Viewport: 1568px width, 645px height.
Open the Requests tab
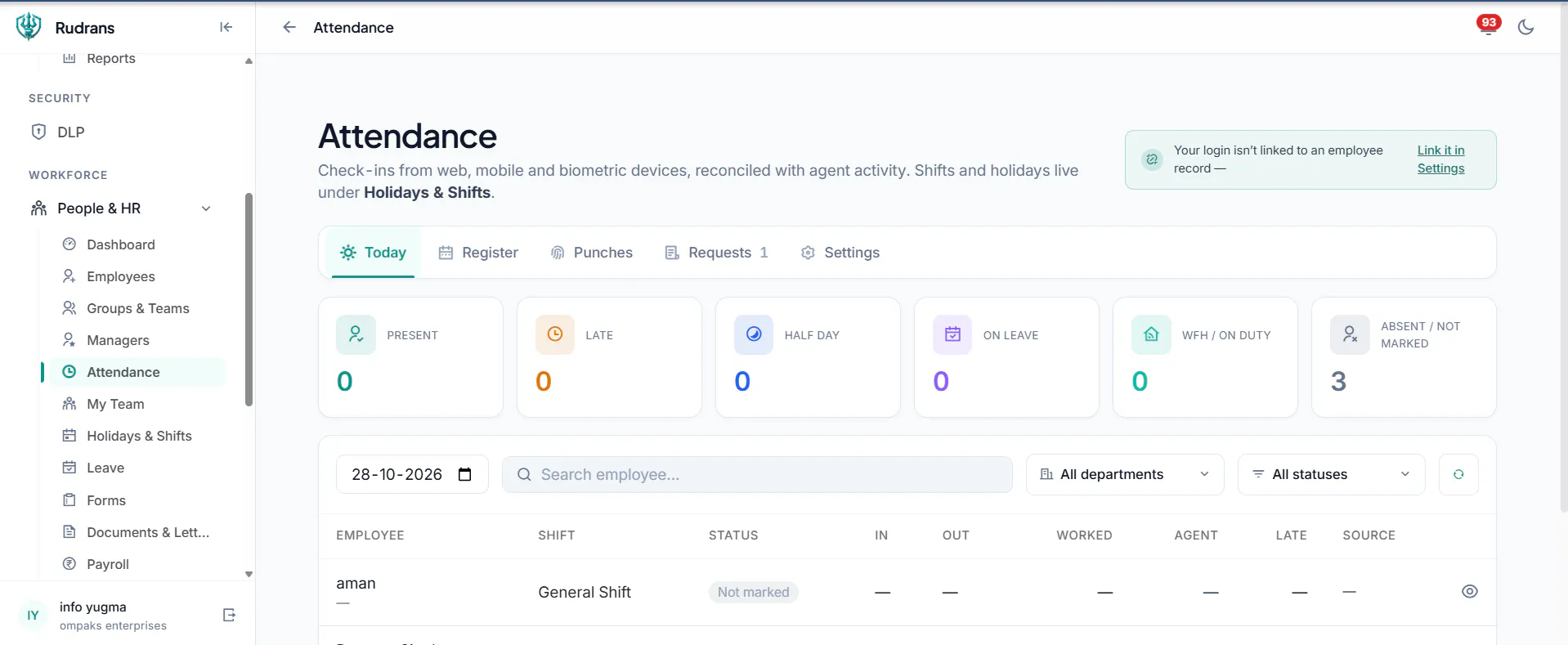[716, 253]
